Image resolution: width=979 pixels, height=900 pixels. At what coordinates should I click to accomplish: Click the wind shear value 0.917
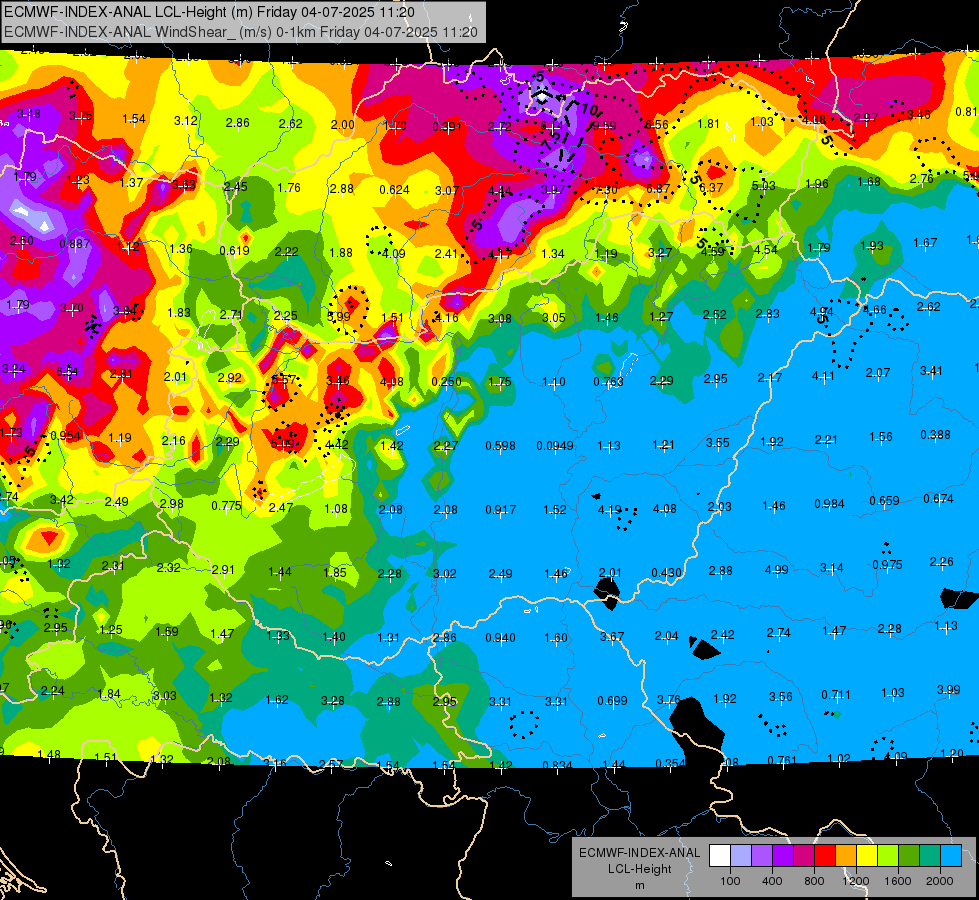[x=500, y=510]
